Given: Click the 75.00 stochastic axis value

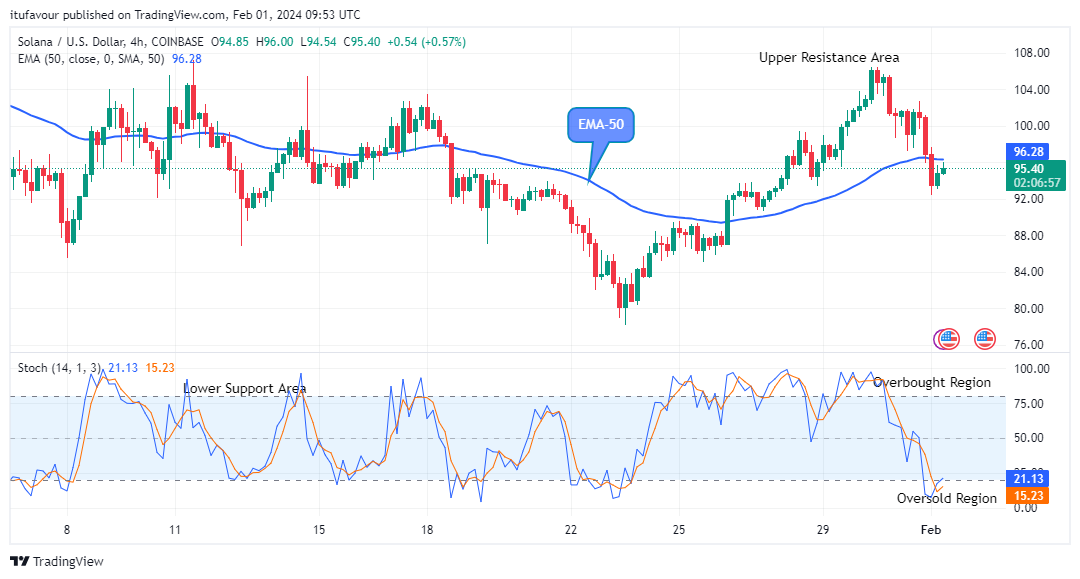Looking at the screenshot, I should [x=1029, y=403].
